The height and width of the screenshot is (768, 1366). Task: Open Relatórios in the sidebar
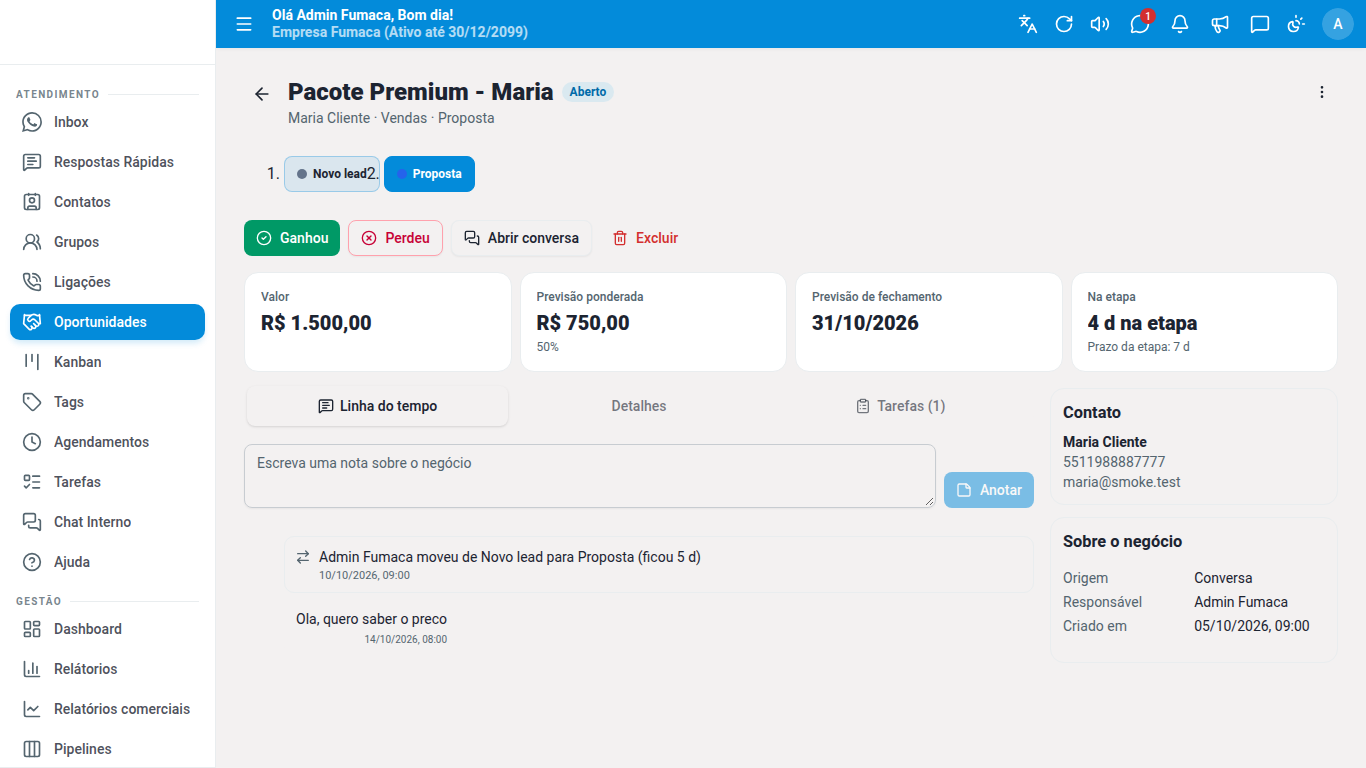[107, 669]
